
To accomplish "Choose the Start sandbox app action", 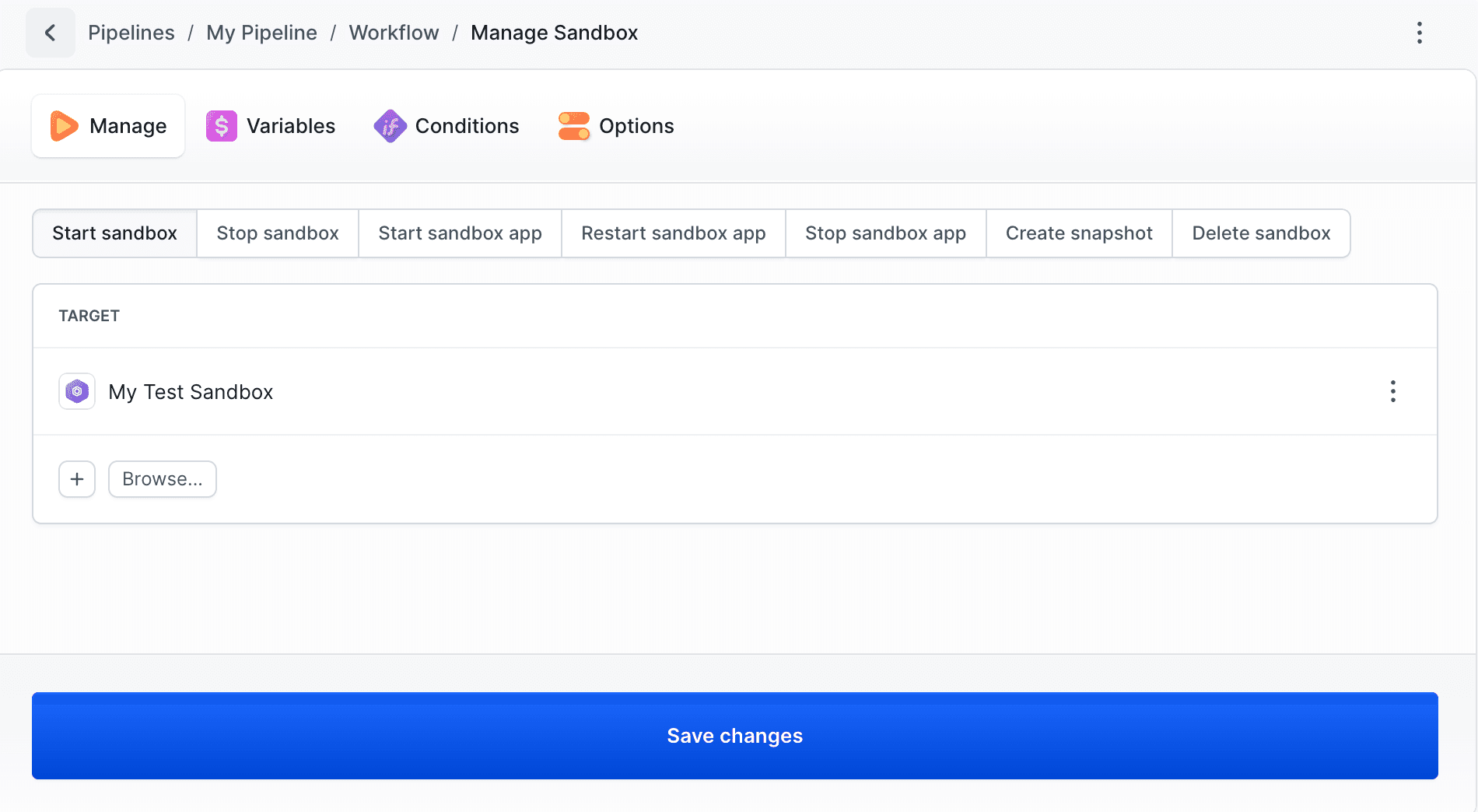I will (x=460, y=233).
